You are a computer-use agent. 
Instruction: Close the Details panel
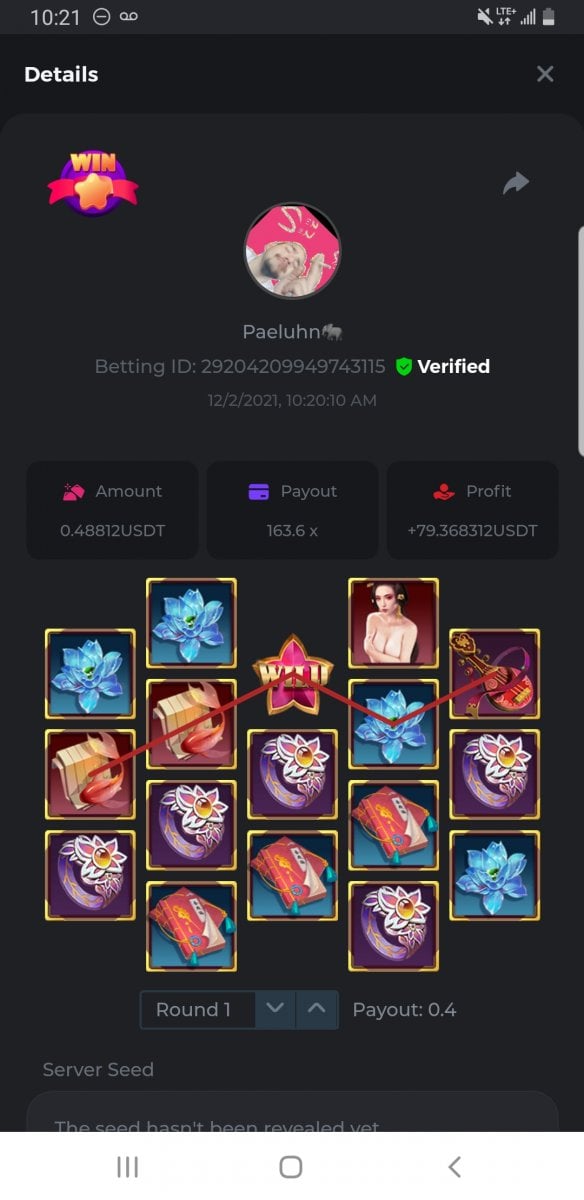[x=545, y=74]
